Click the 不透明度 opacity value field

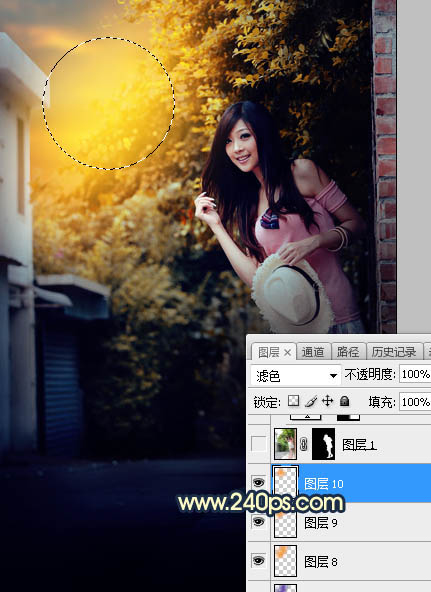pyautogui.click(x=415, y=375)
